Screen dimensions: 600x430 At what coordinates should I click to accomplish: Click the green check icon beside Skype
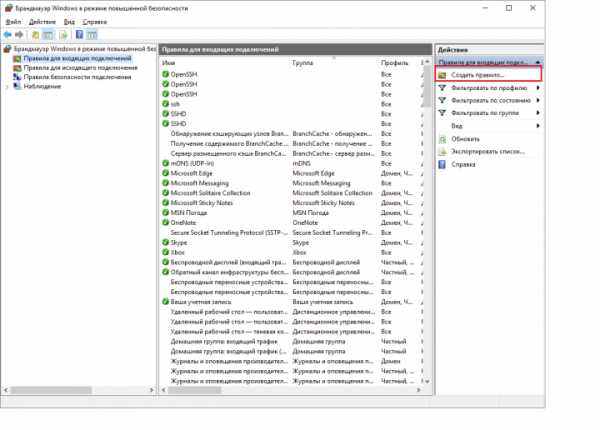[x=166, y=242]
